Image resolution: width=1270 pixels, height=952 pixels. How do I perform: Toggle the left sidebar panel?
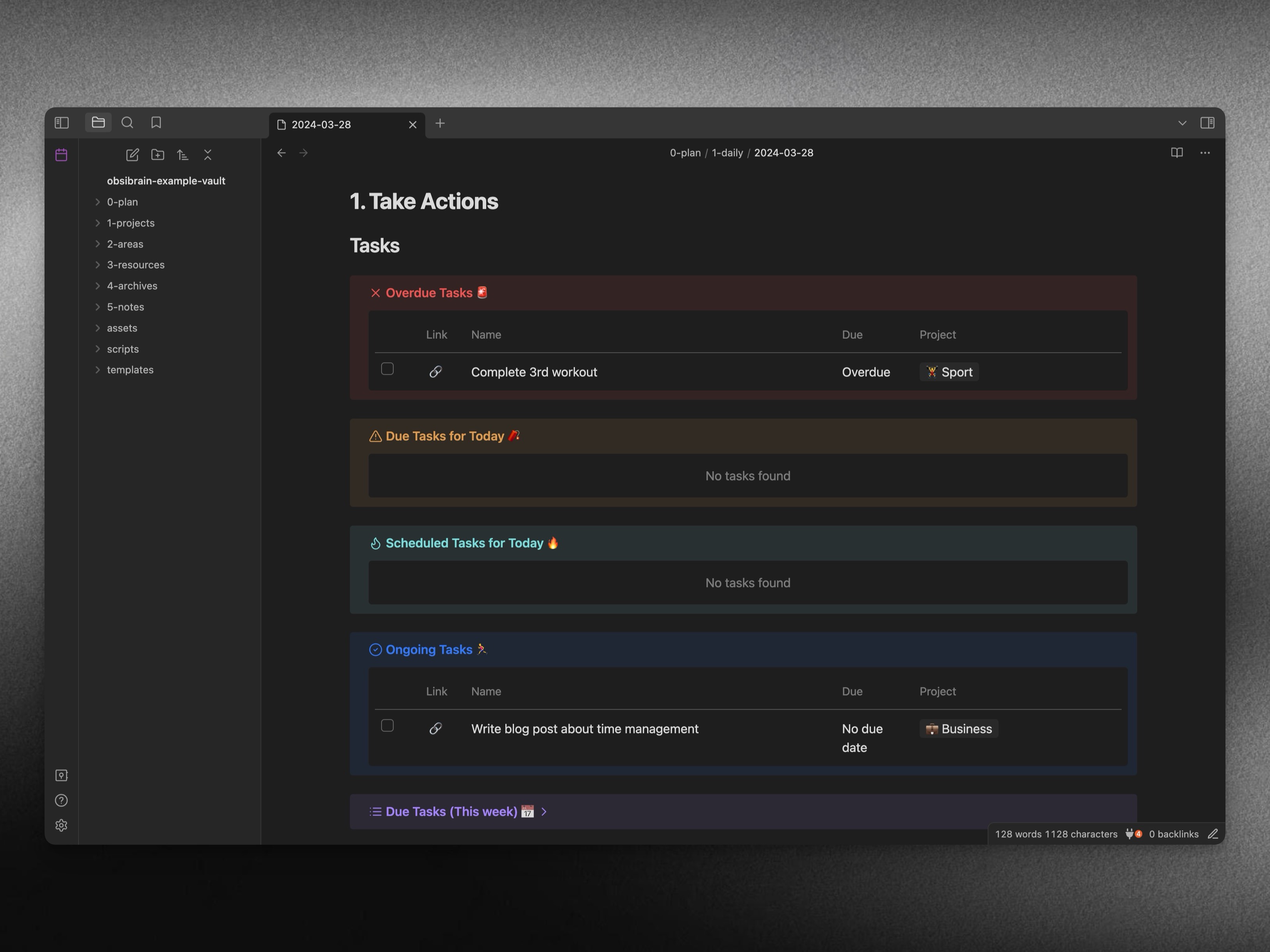coord(61,123)
